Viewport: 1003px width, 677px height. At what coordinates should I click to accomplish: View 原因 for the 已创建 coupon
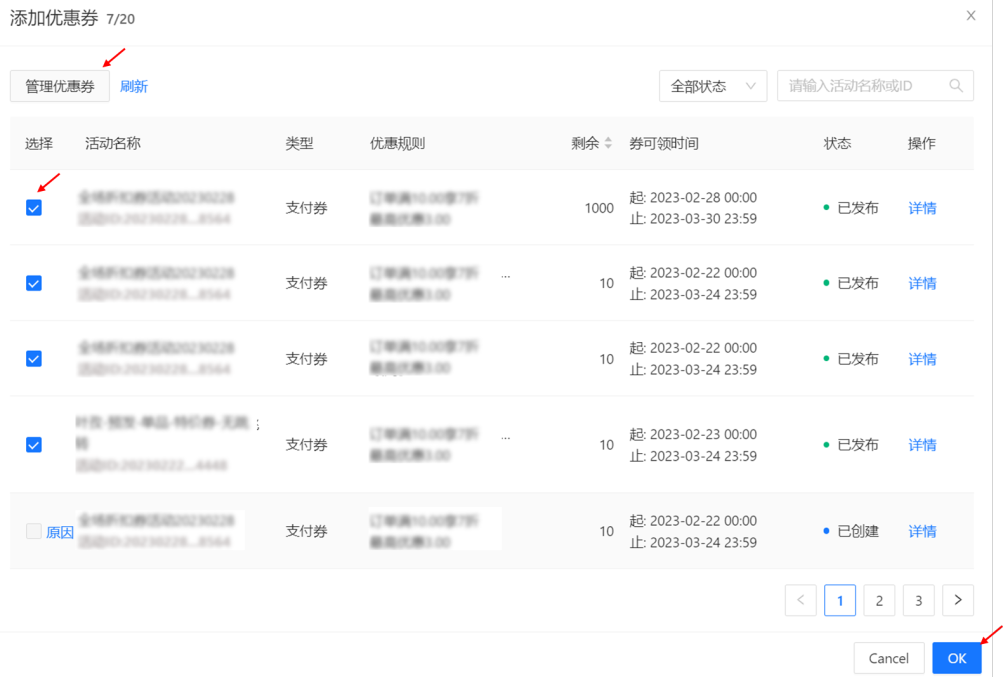tap(59, 532)
